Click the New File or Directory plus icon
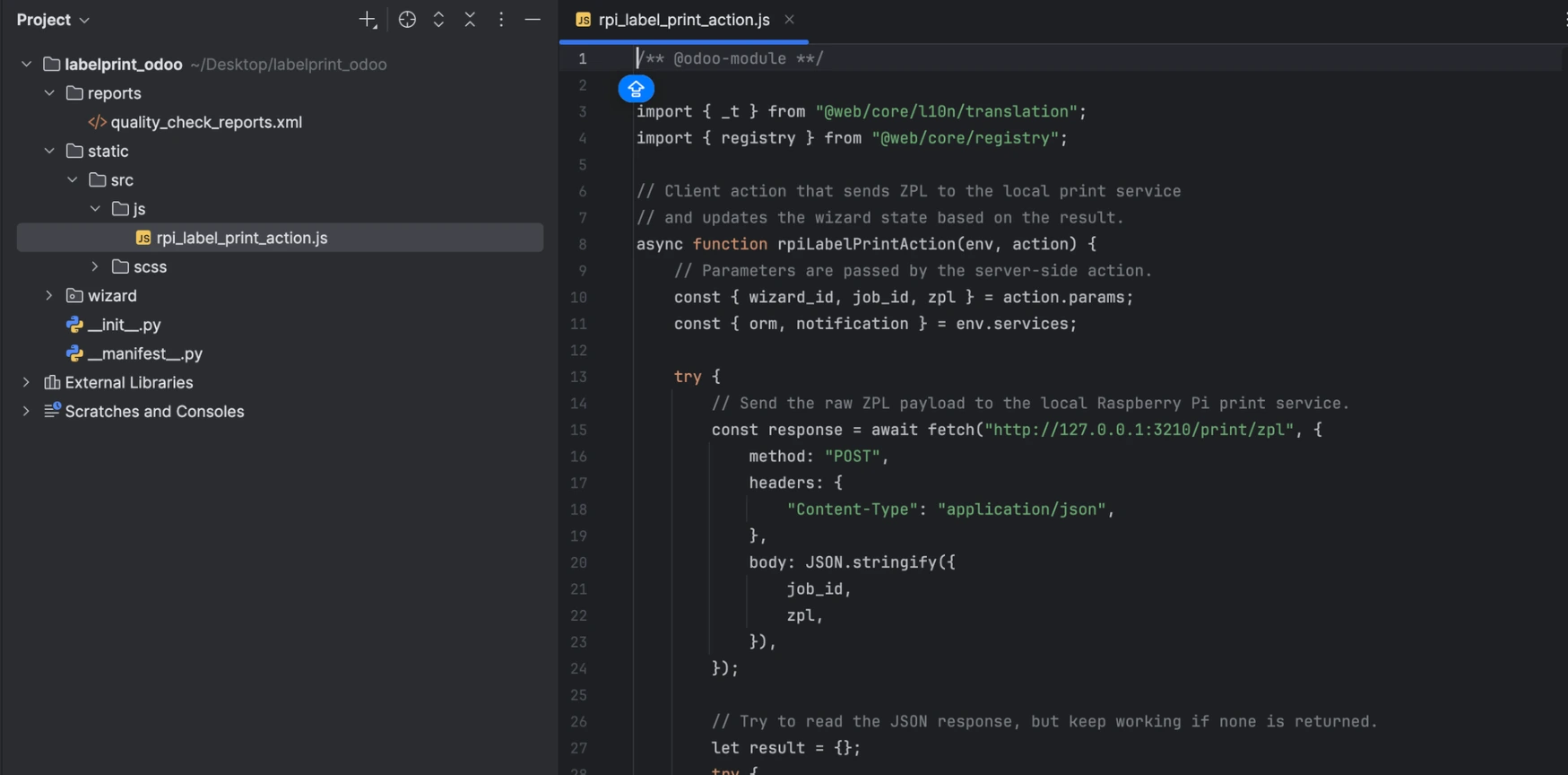 tap(368, 20)
